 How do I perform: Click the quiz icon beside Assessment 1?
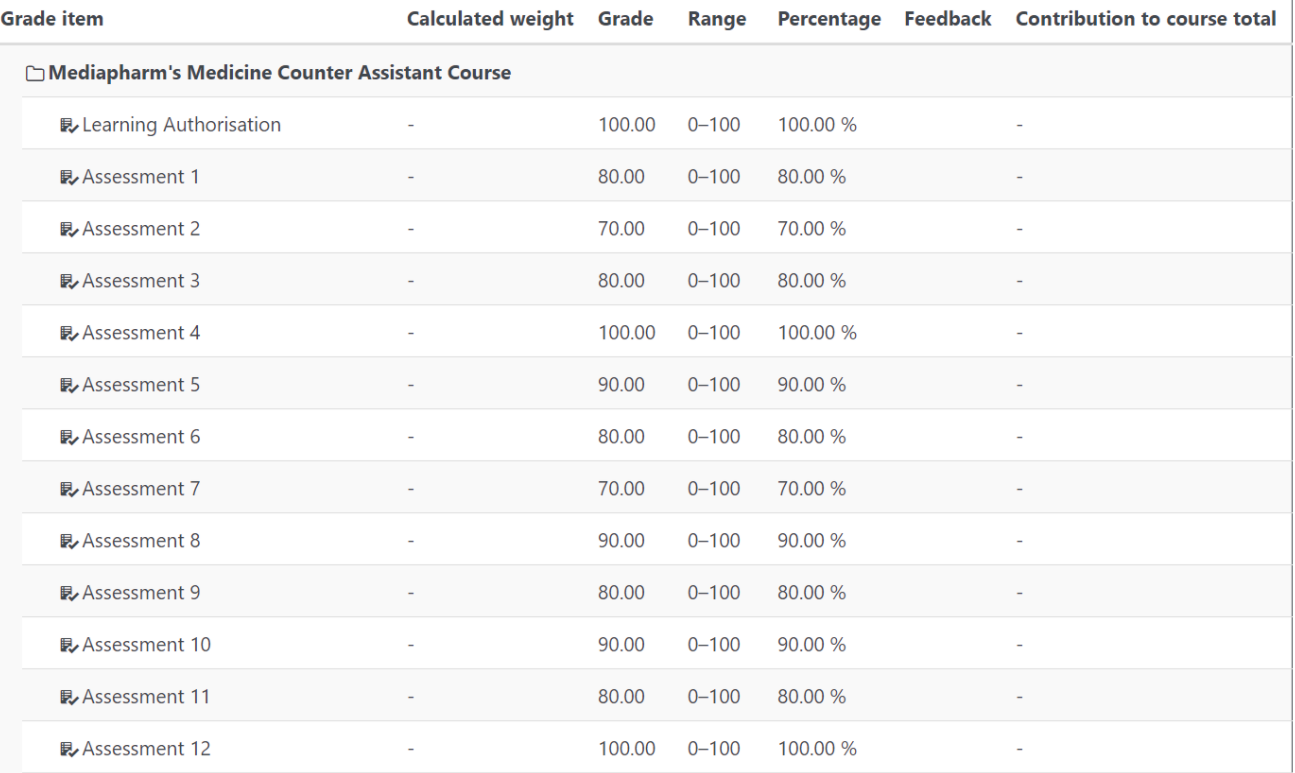(69, 178)
